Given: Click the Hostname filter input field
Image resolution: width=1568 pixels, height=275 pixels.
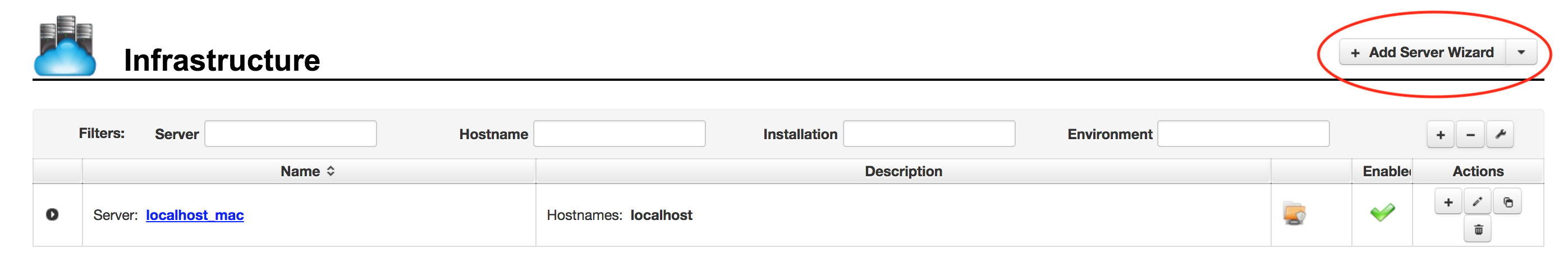Looking at the screenshot, I should (x=619, y=133).
